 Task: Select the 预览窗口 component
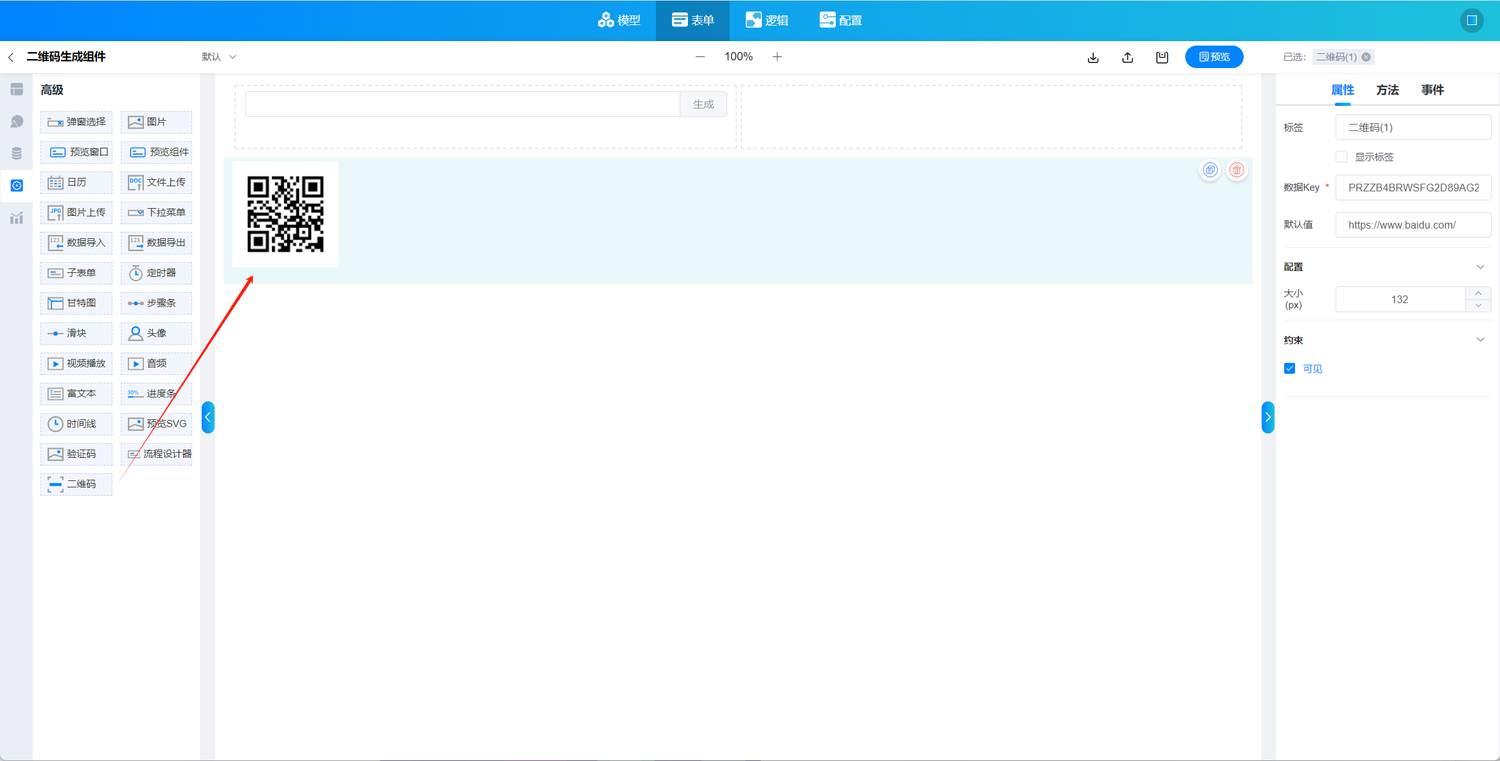pyautogui.click(x=76, y=152)
